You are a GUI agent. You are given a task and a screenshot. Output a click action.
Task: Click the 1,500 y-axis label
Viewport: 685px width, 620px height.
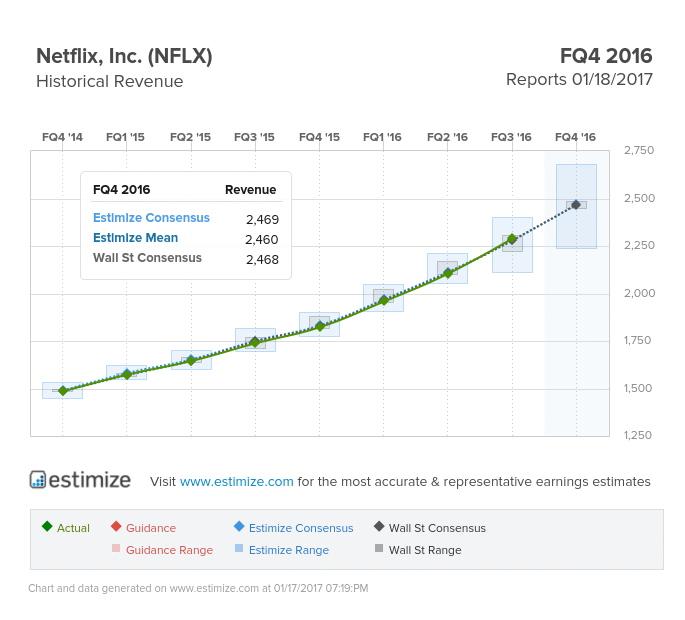point(638,388)
